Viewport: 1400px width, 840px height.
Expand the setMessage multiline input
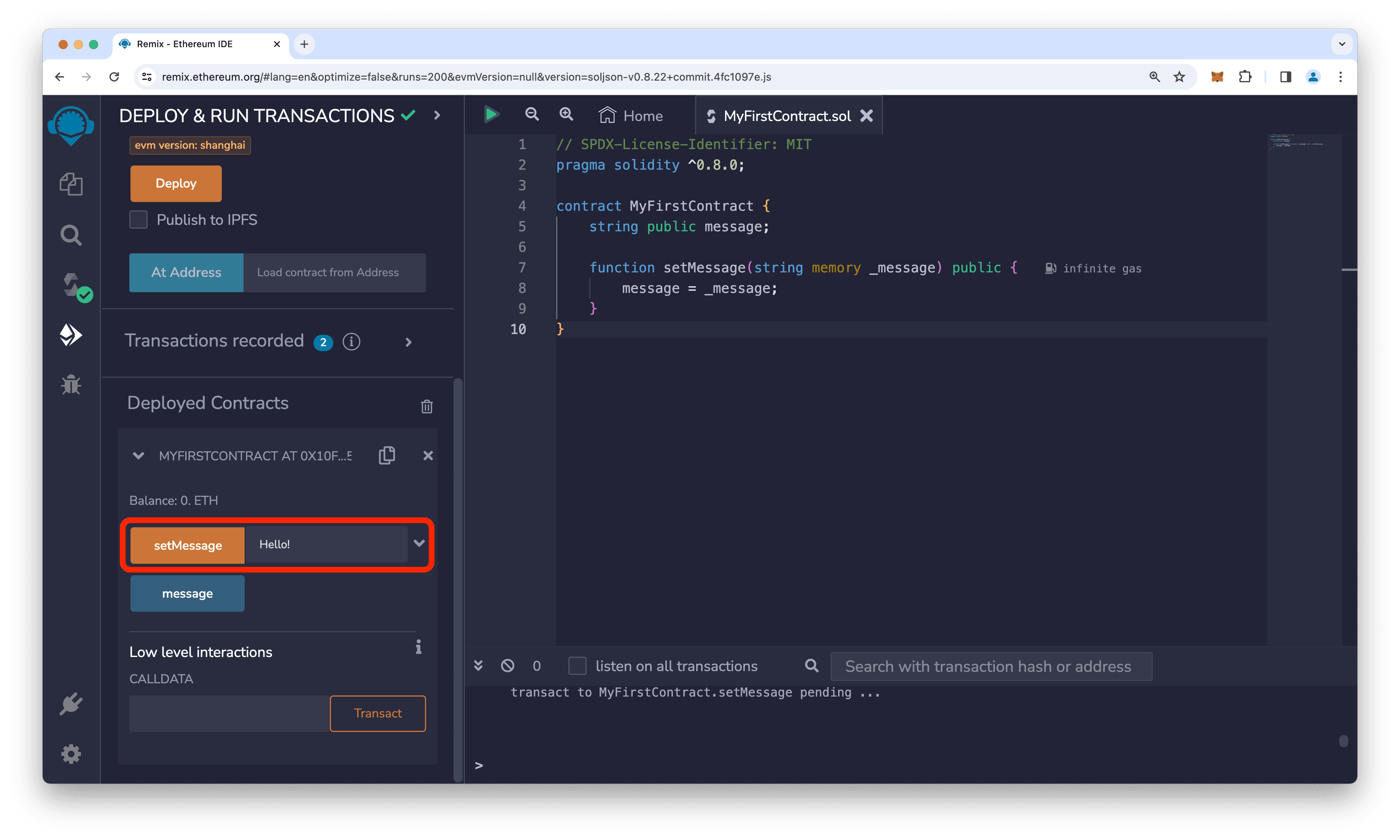(x=419, y=544)
